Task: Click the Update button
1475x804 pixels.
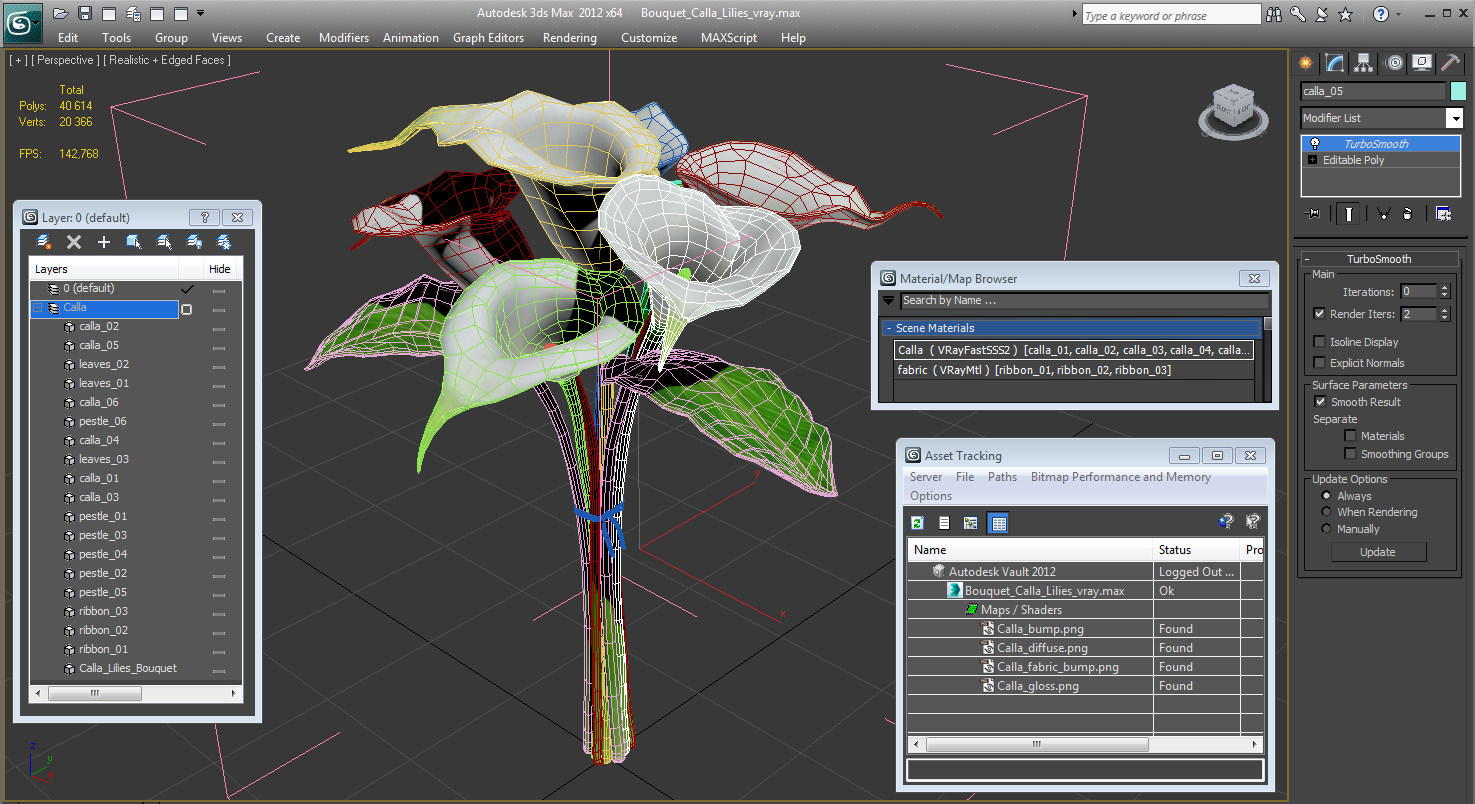Action: (x=1377, y=552)
